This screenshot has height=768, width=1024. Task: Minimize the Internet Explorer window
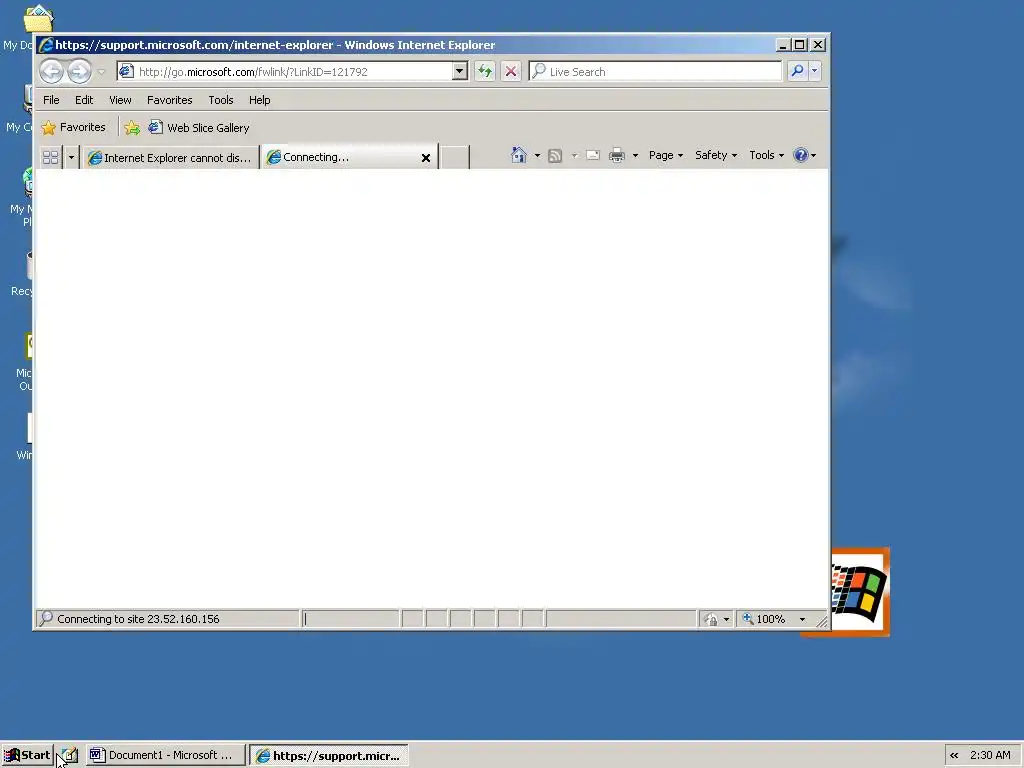783,44
